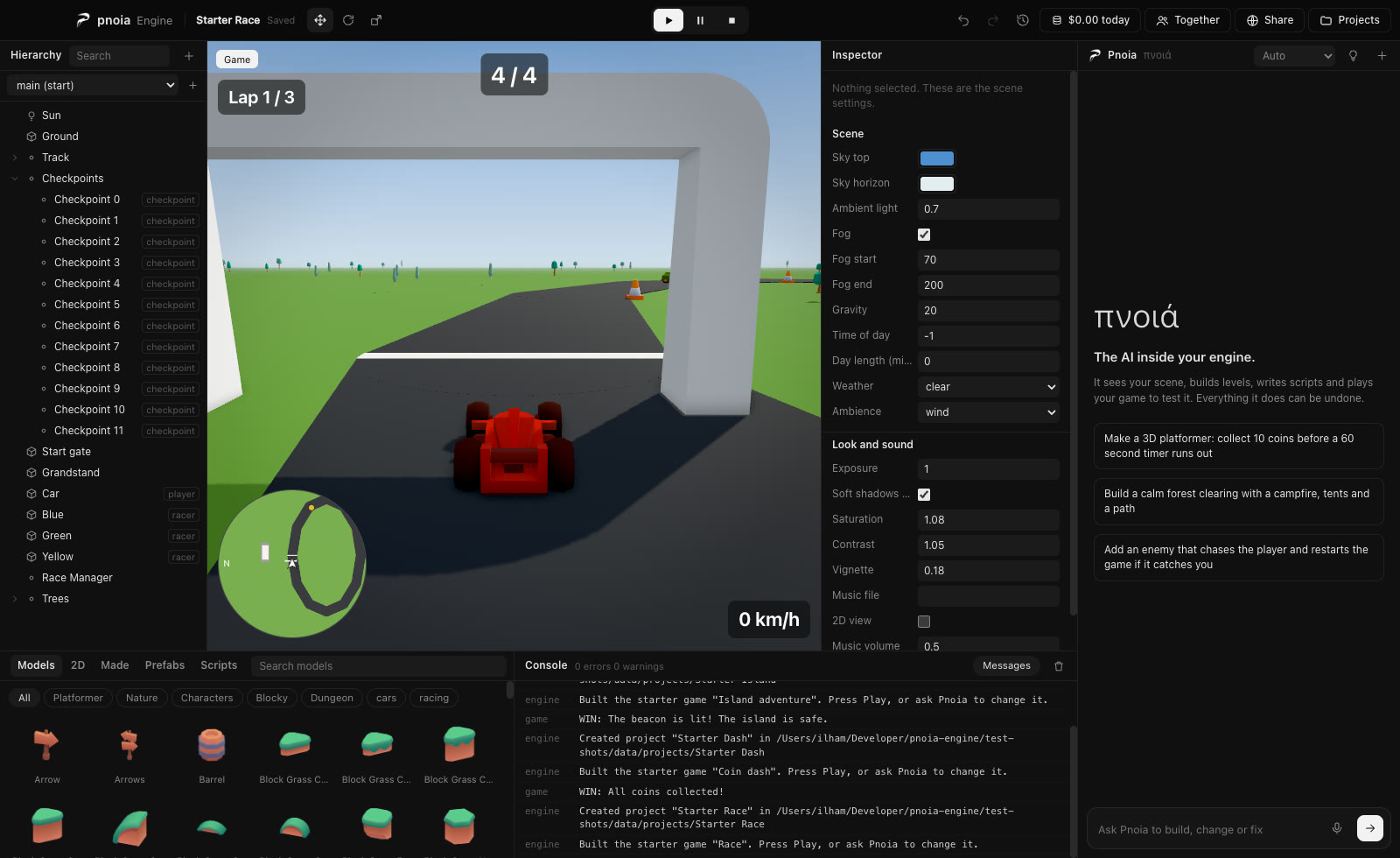Open the Projects button

[1350, 20]
